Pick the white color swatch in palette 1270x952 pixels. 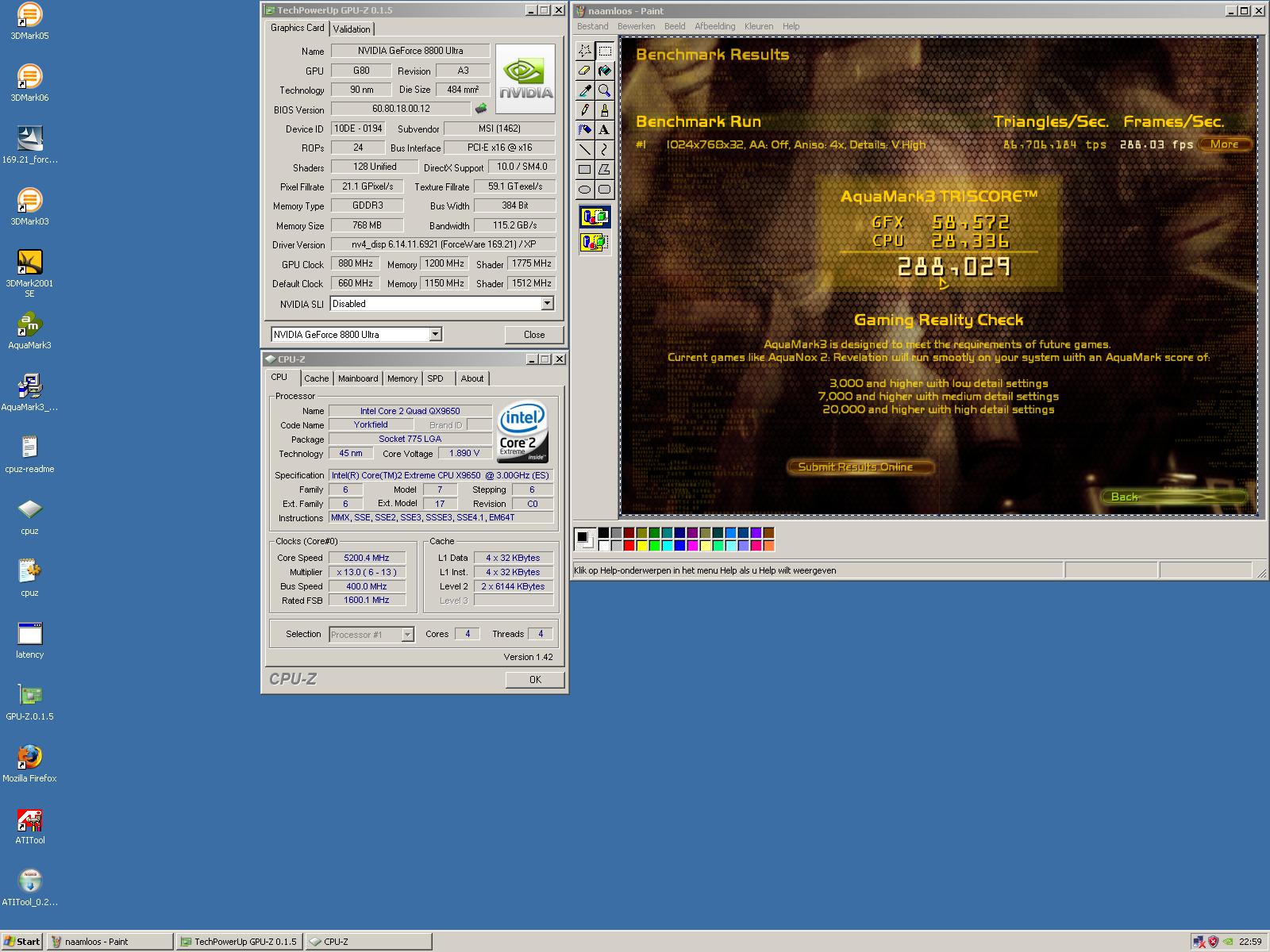click(x=603, y=545)
